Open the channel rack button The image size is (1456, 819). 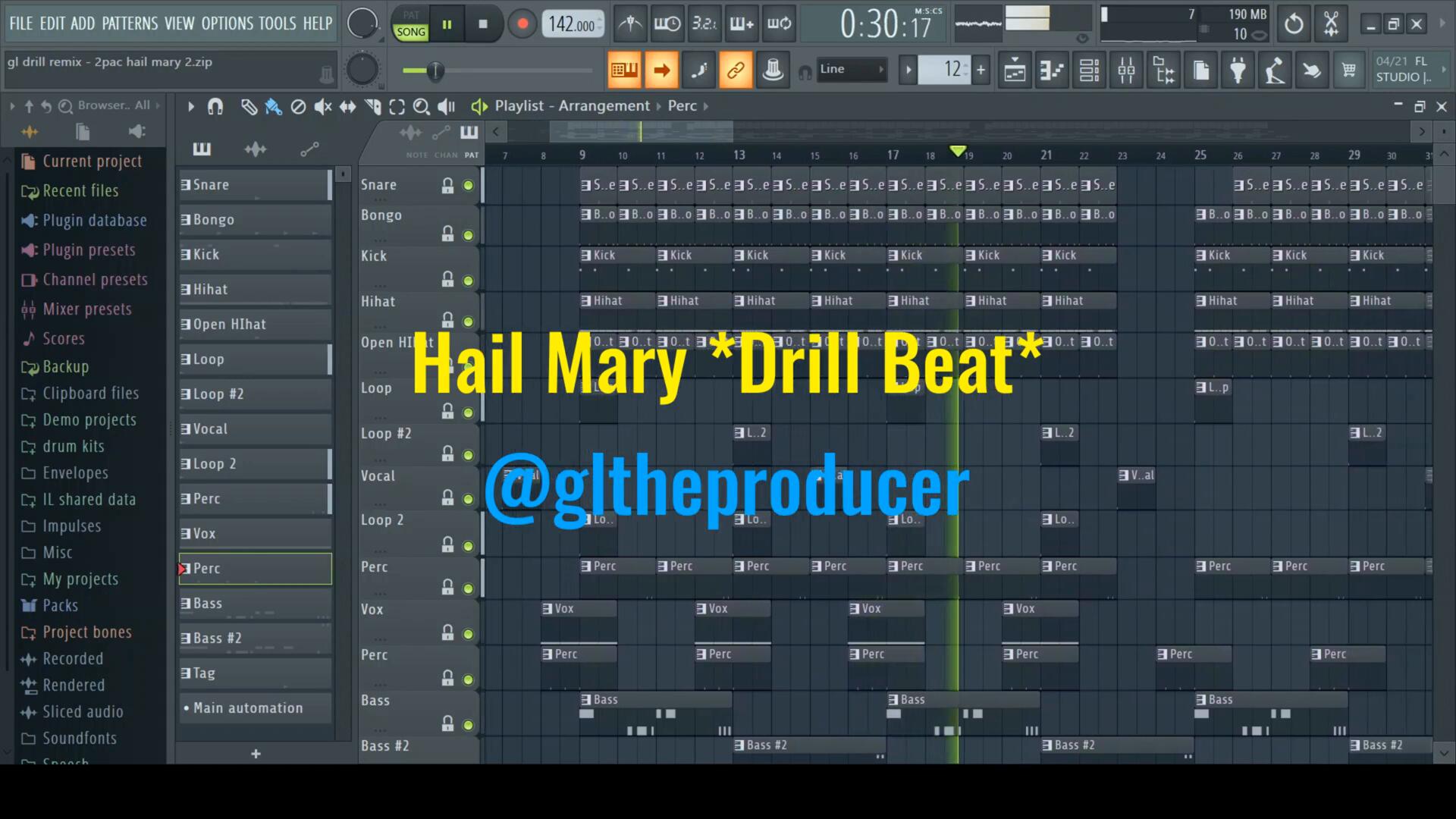coord(1089,71)
